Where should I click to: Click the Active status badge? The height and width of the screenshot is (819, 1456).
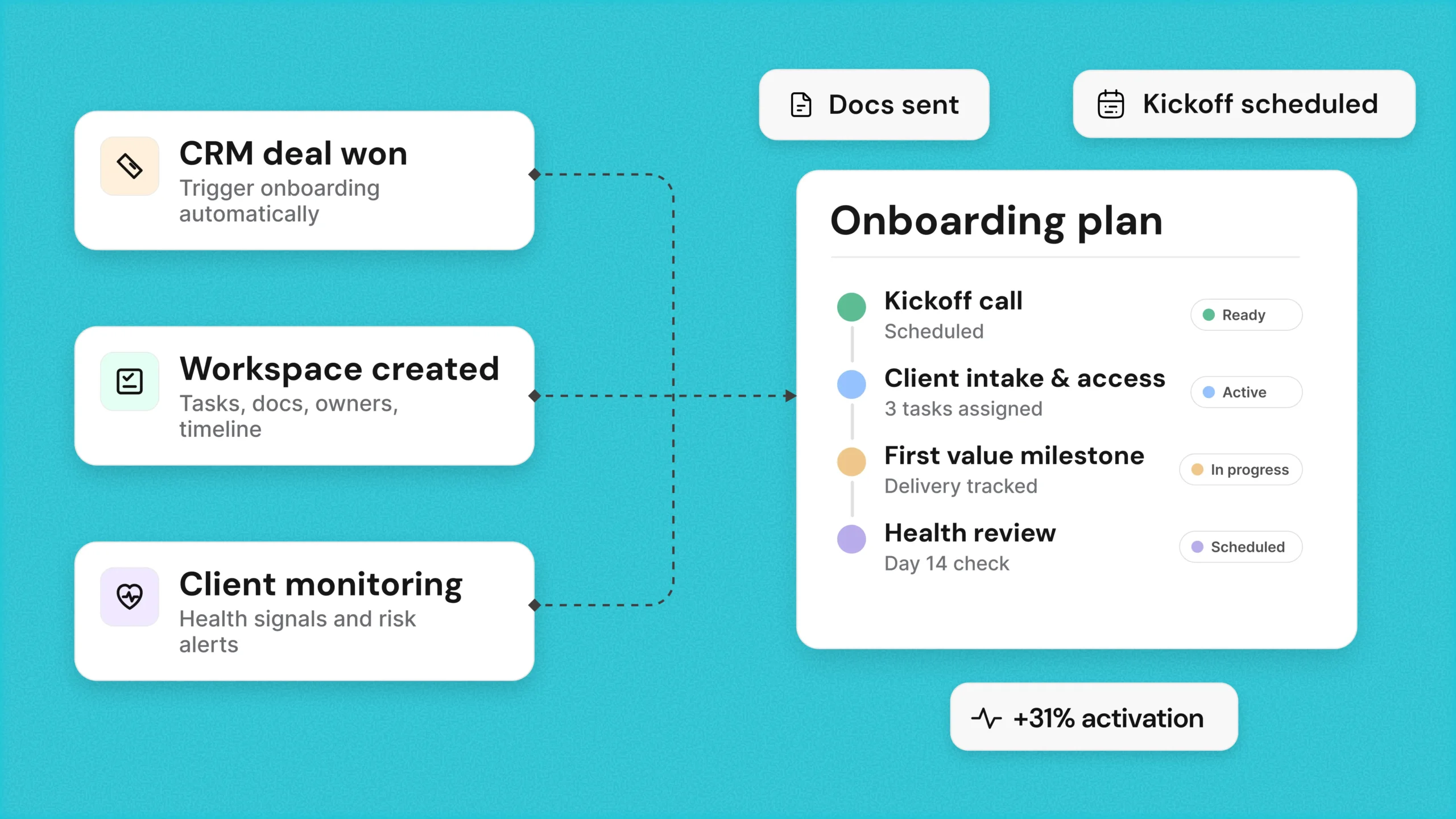[1246, 392]
